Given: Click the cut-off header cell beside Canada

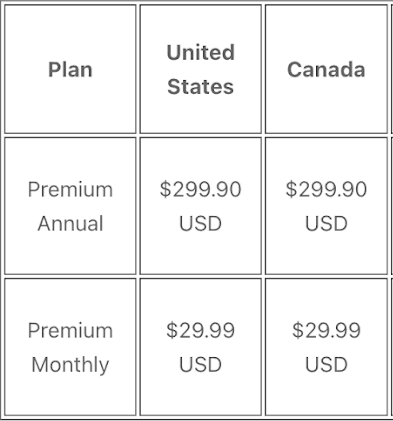Looking at the screenshot, I should pyautogui.click(x=392, y=69).
